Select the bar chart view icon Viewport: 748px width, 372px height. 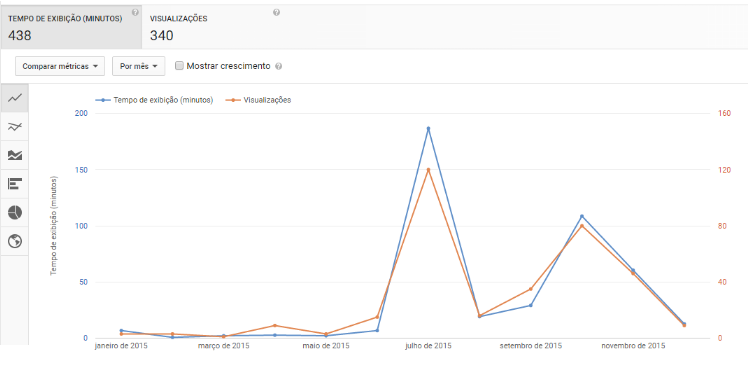(x=15, y=184)
